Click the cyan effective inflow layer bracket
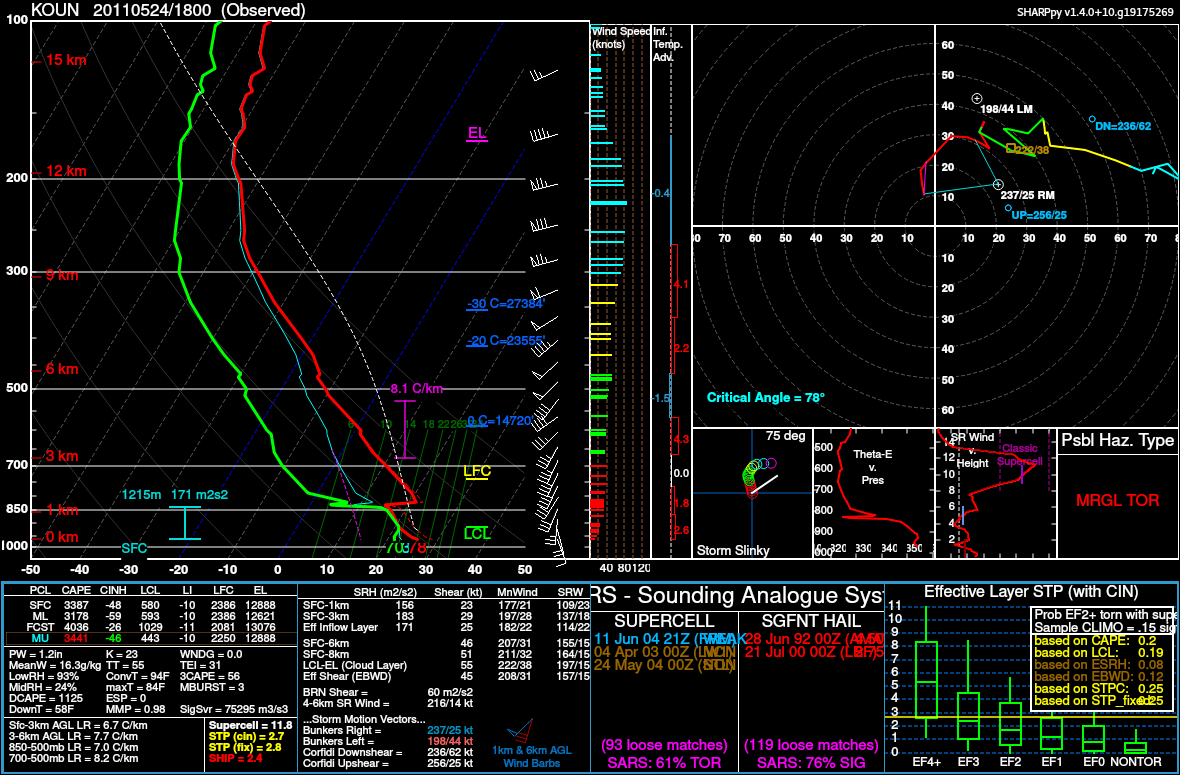 coord(184,522)
